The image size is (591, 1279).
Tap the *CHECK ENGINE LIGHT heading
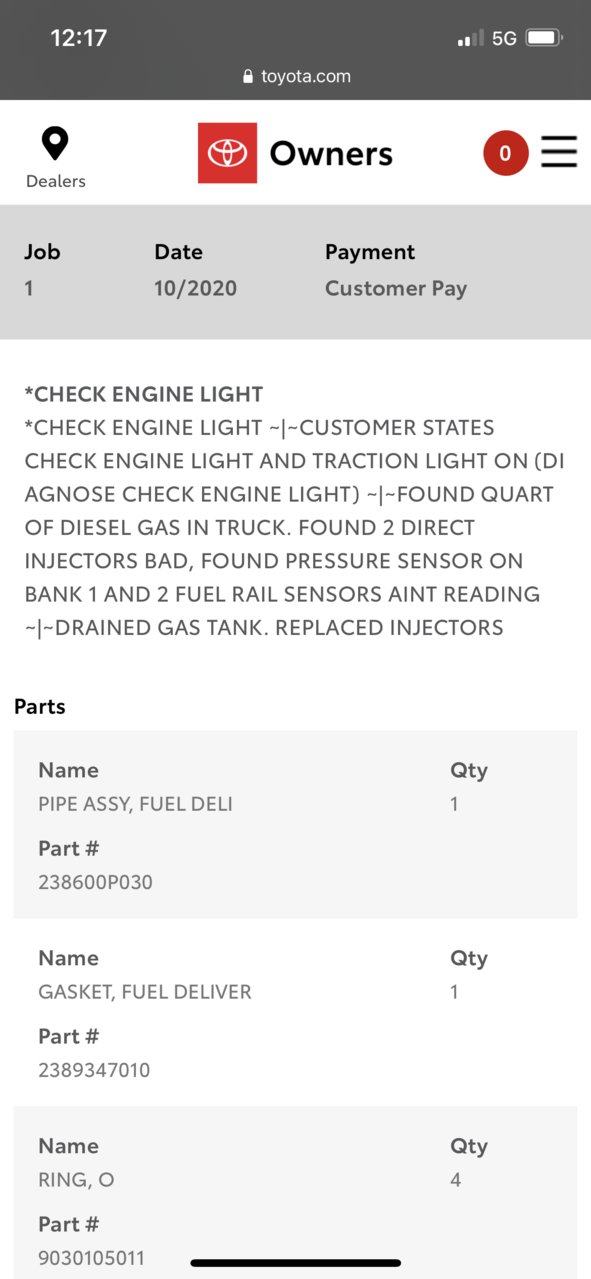coord(144,394)
